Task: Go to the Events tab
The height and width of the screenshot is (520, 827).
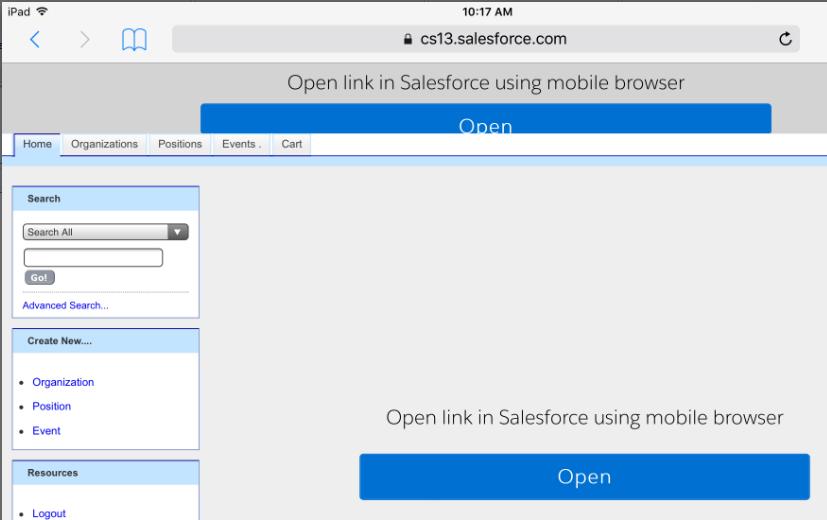Action: click(241, 145)
